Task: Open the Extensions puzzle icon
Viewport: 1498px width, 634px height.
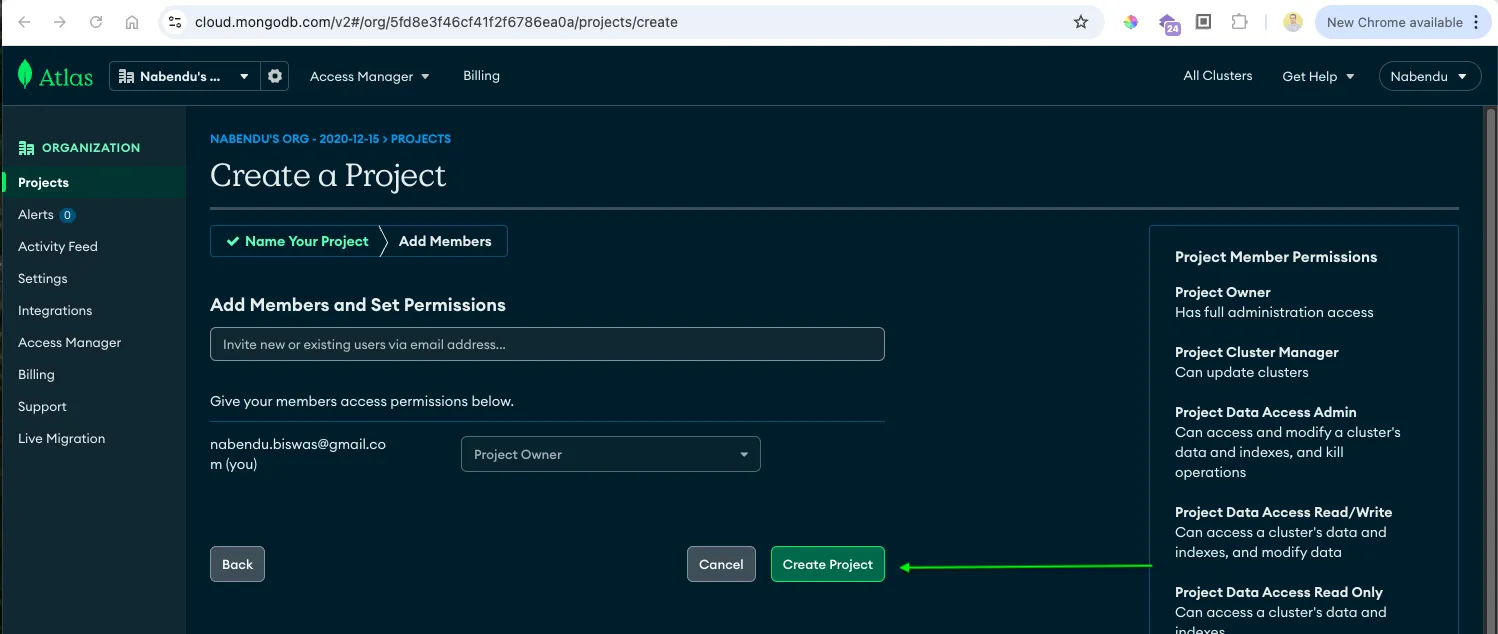Action: [x=1240, y=22]
